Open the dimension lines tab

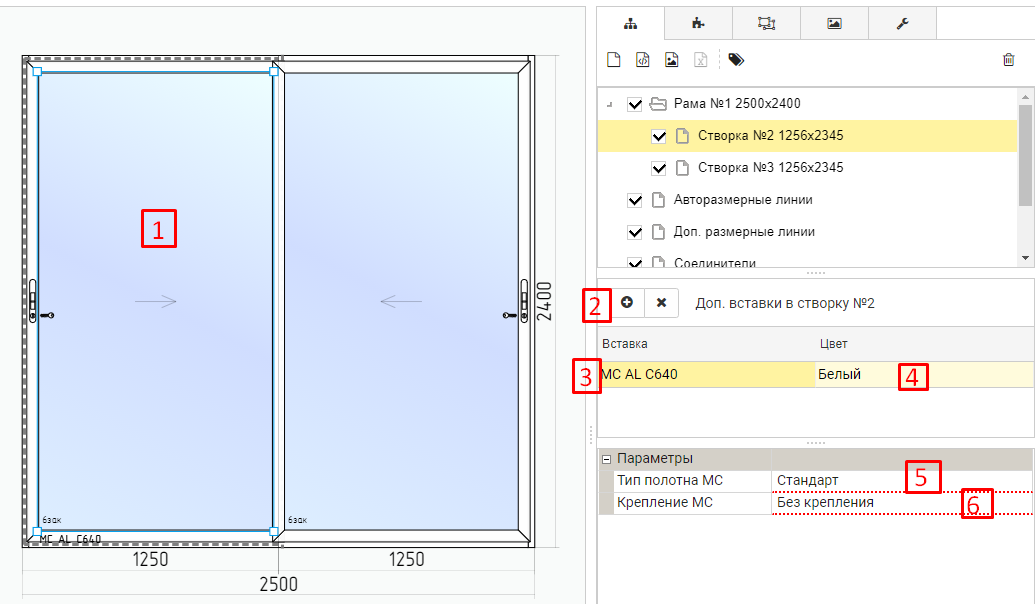[x=766, y=24]
